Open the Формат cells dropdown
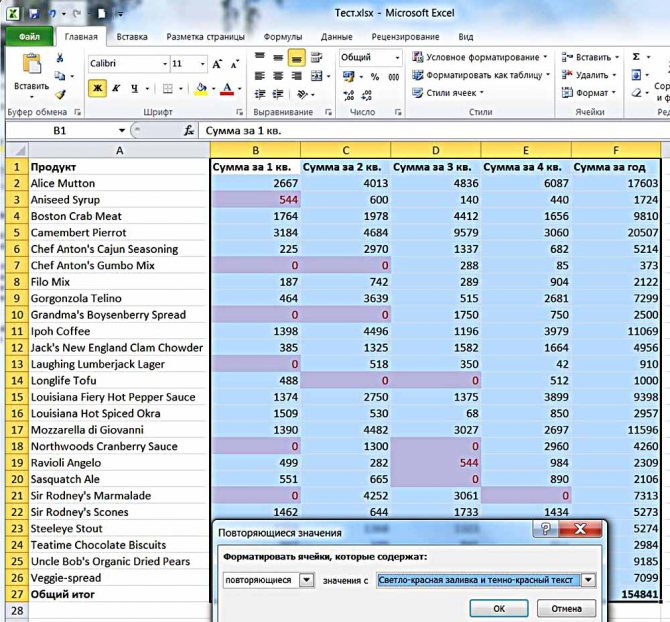670x622 pixels. pyautogui.click(x=589, y=93)
